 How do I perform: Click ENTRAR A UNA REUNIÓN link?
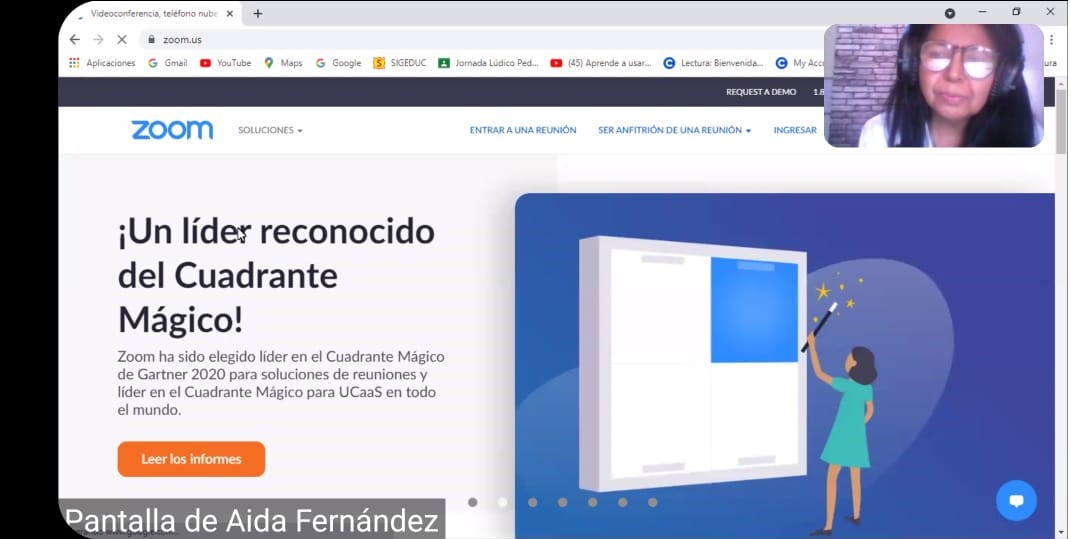(x=523, y=130)
